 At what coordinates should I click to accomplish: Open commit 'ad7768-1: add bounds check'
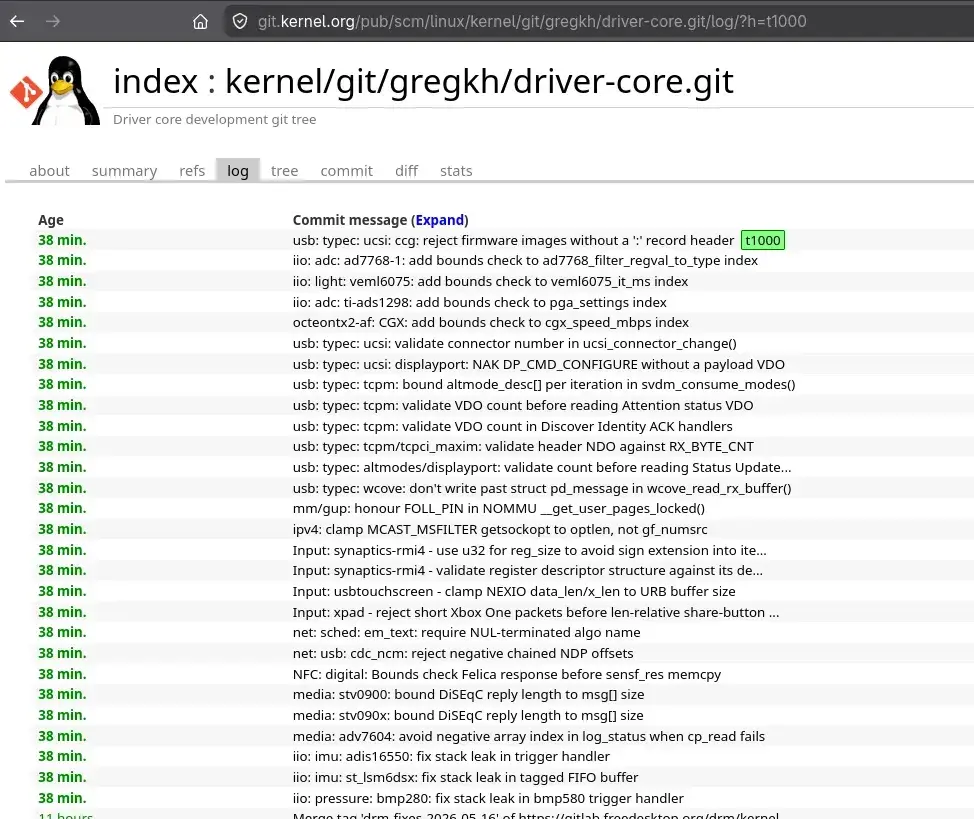(x=525, y=260)
